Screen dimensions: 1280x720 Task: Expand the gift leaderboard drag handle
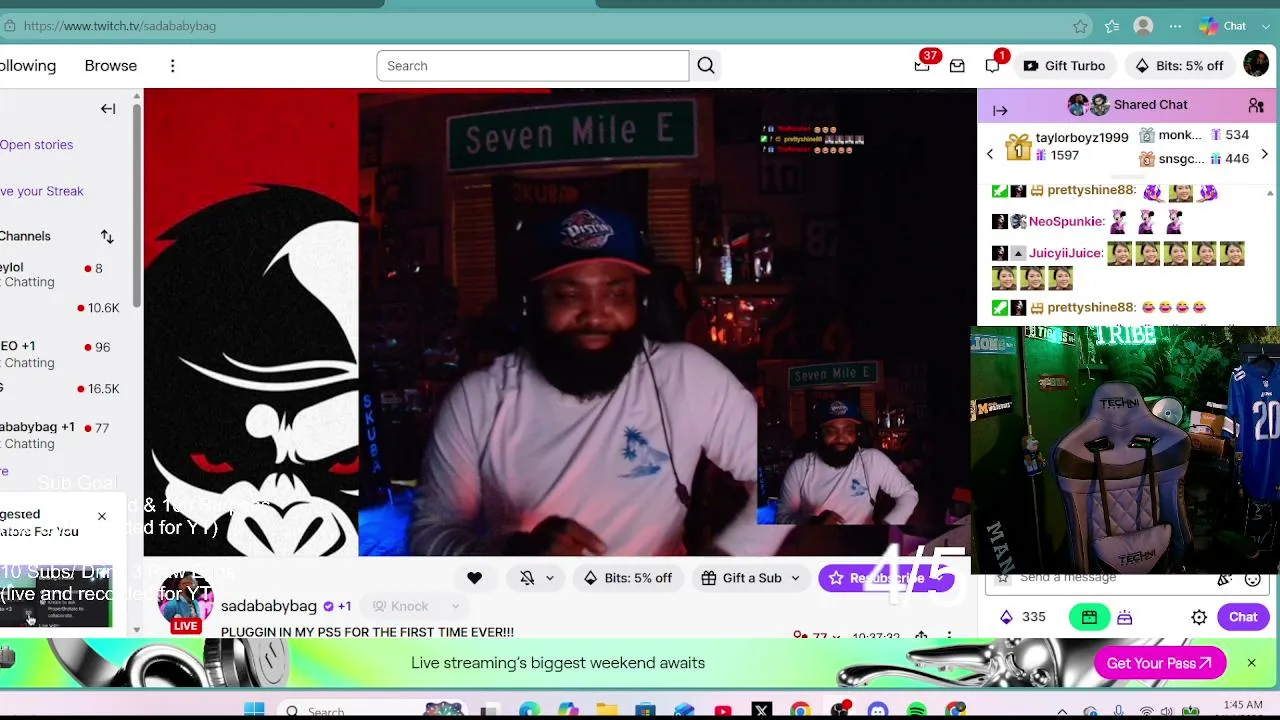coord(1127,177)
